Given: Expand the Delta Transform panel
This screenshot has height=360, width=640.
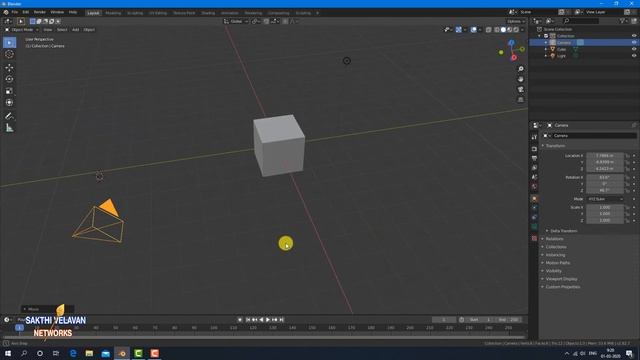Looking at the screenshot, I should pyautogui.click(x=563, y=231).
